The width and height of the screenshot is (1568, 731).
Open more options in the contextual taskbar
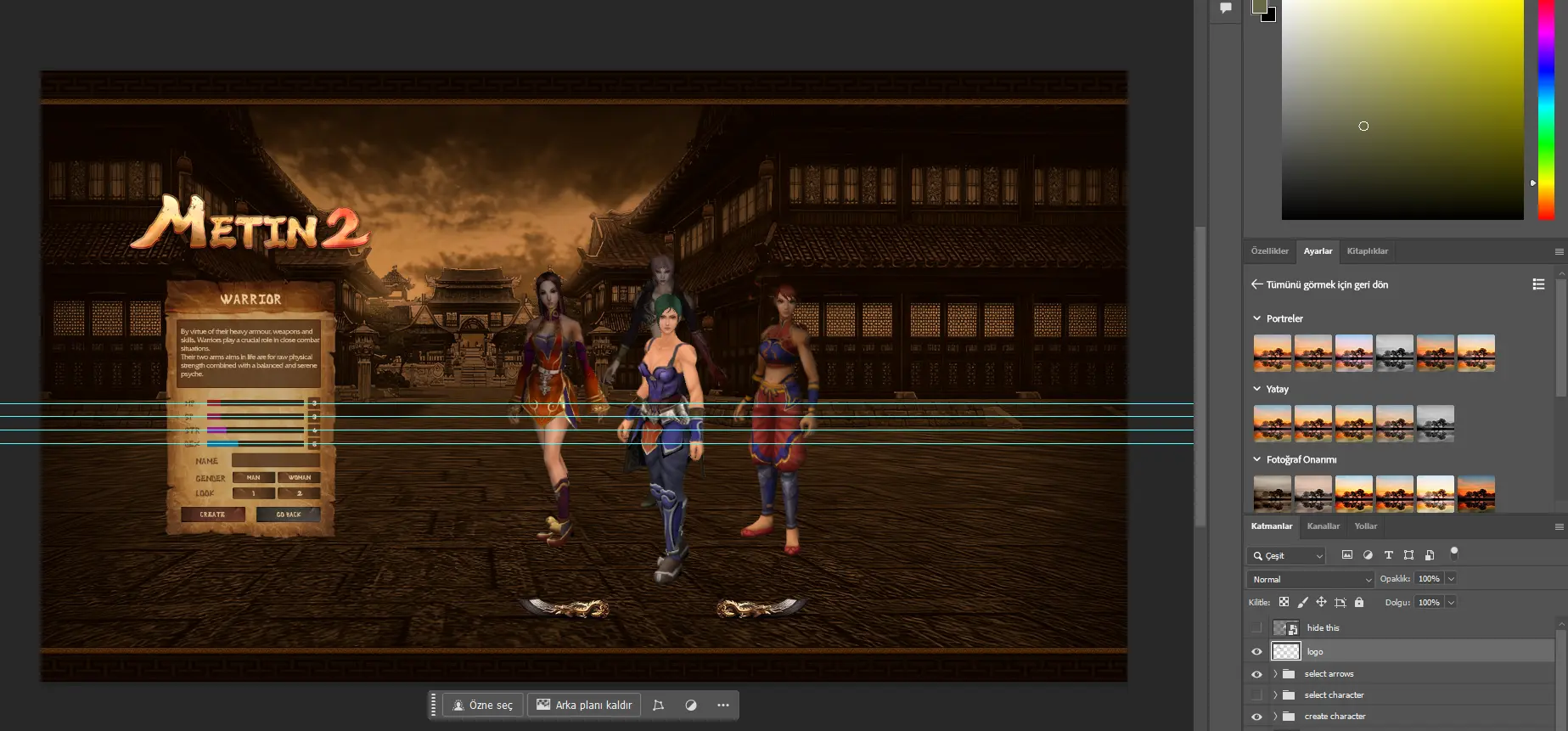(723, 706)
